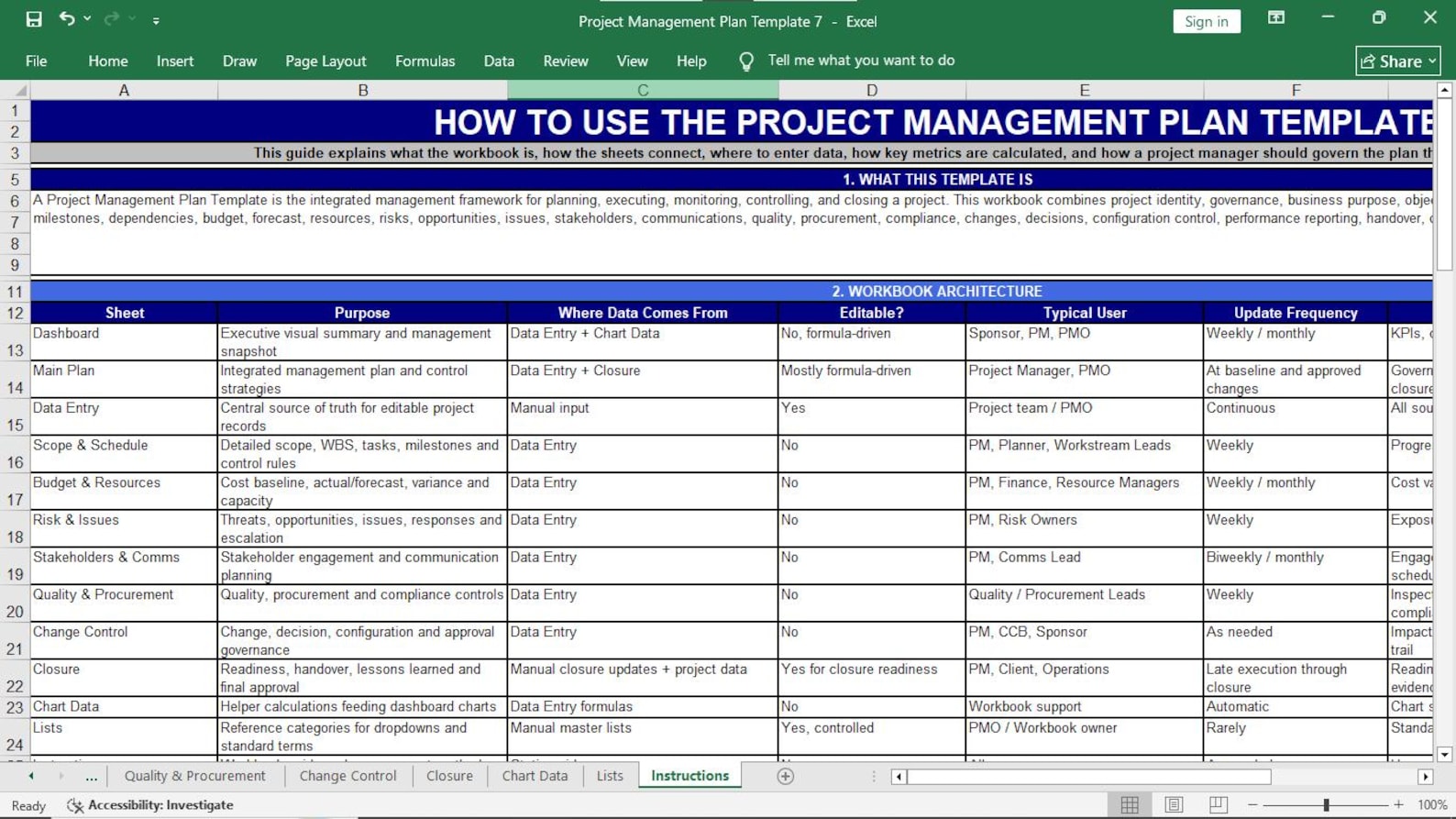The height and width of the screenshot is (819, 1456).
Task: Switch to Change Control sheet tab
Action: (x=347, y=776)
